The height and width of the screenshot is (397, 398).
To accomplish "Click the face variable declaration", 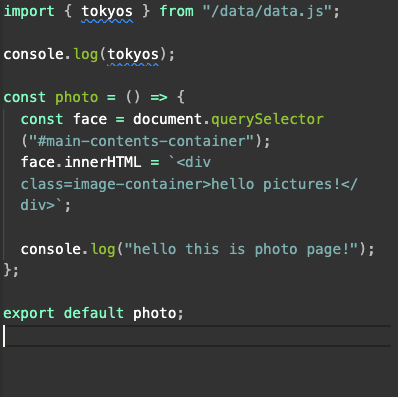I will tap(90, 119).
